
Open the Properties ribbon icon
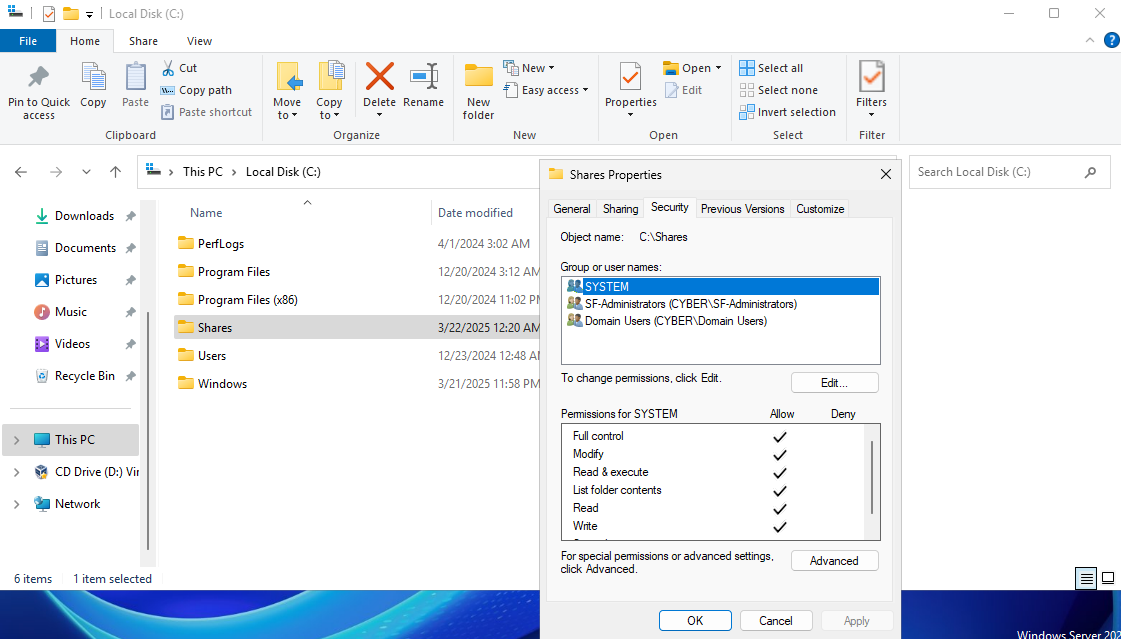(630, 78)
